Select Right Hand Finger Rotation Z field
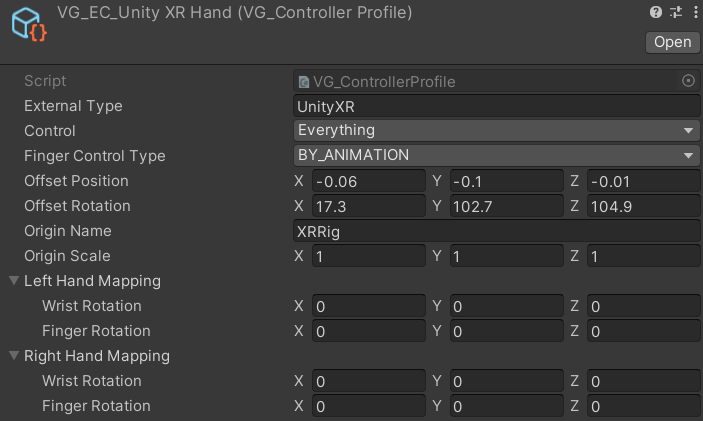The height and width of the screenshot is (421, 703). point(643,406)
